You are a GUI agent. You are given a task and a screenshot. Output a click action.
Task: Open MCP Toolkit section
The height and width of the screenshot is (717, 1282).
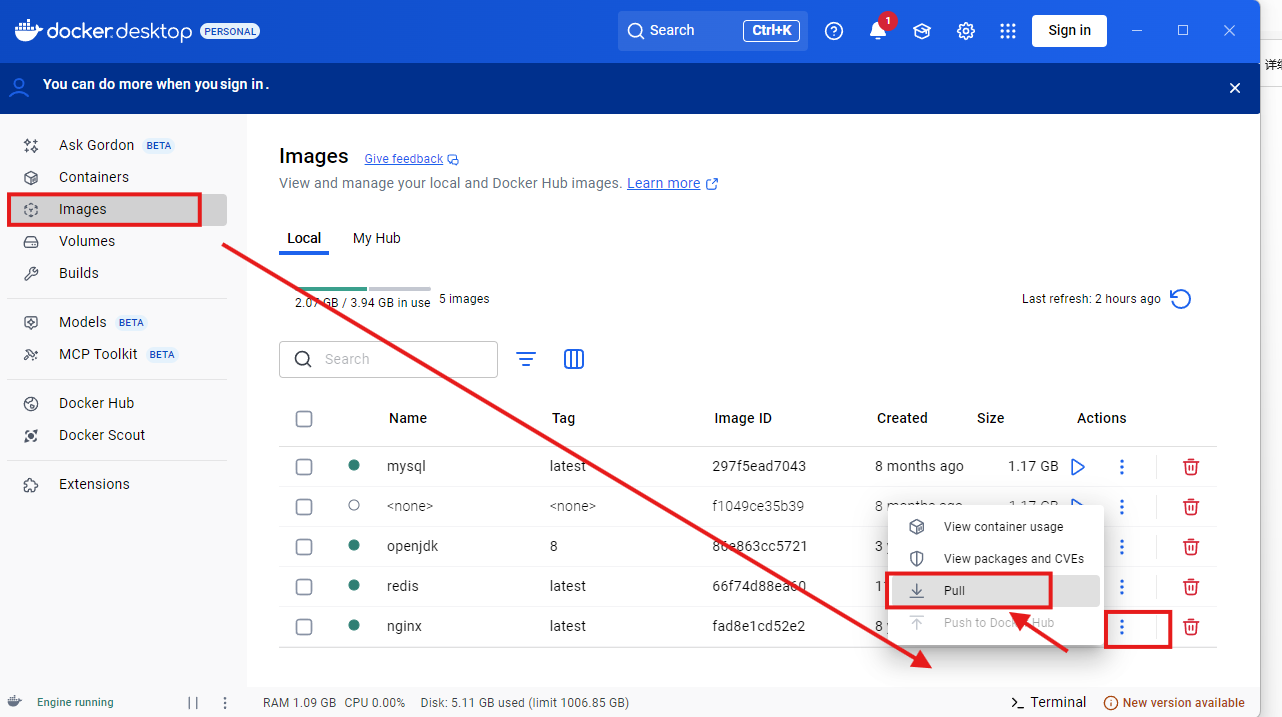[x=117, y=354]
